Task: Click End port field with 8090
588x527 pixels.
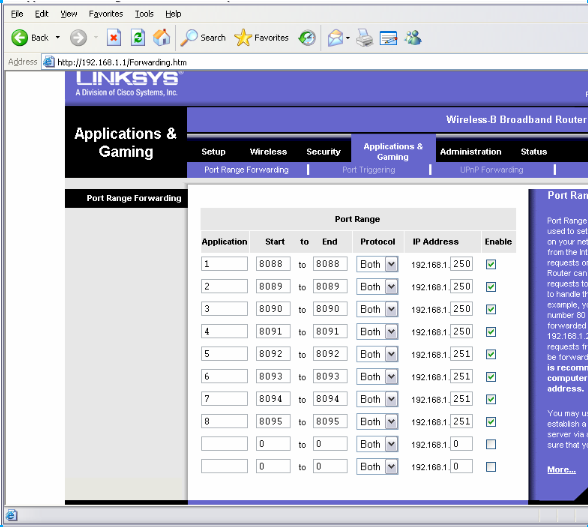Action: point(330,309)
